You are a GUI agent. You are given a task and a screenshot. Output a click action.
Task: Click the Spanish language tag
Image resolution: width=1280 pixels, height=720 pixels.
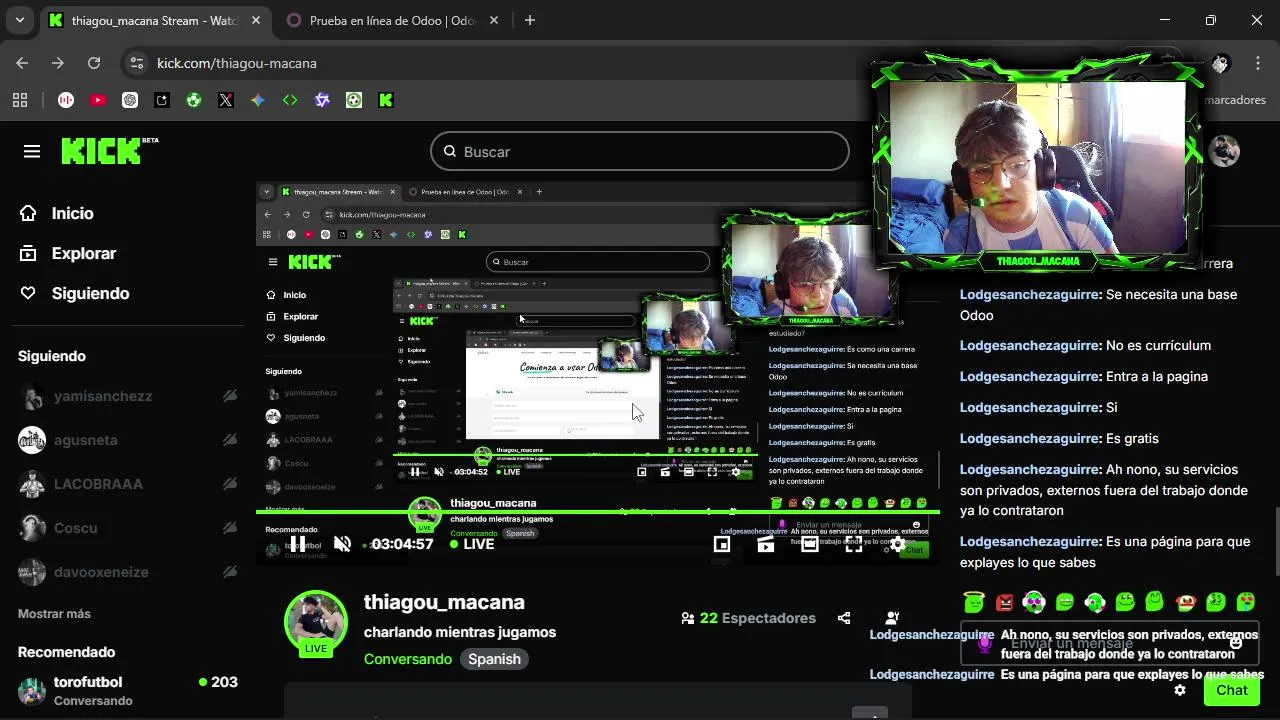[x=494, y=659]
